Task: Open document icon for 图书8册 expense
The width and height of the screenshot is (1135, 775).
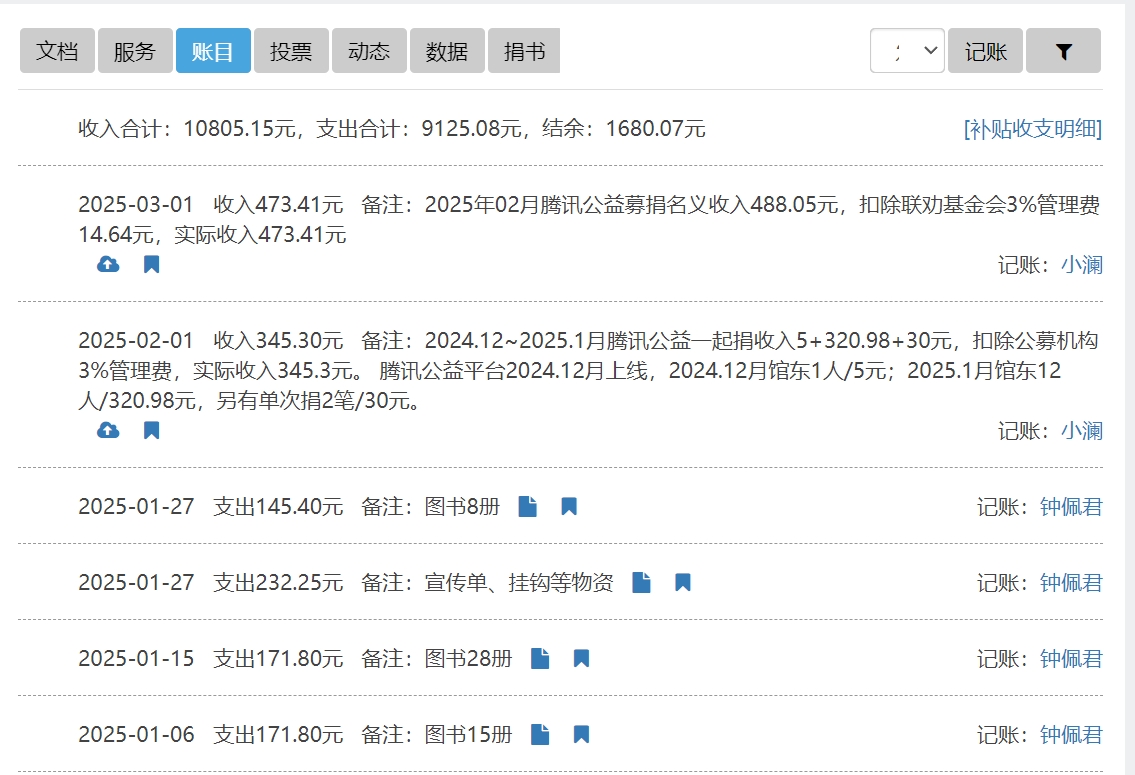Action: point(528,507)
